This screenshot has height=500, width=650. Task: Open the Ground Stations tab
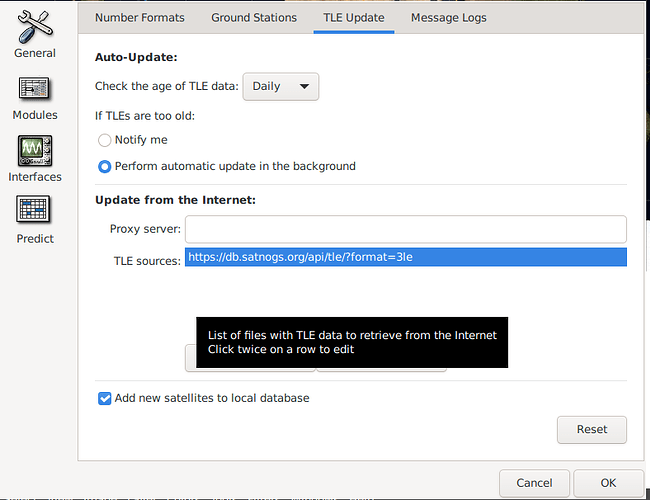pyautogui.click(x=254, y=18)
